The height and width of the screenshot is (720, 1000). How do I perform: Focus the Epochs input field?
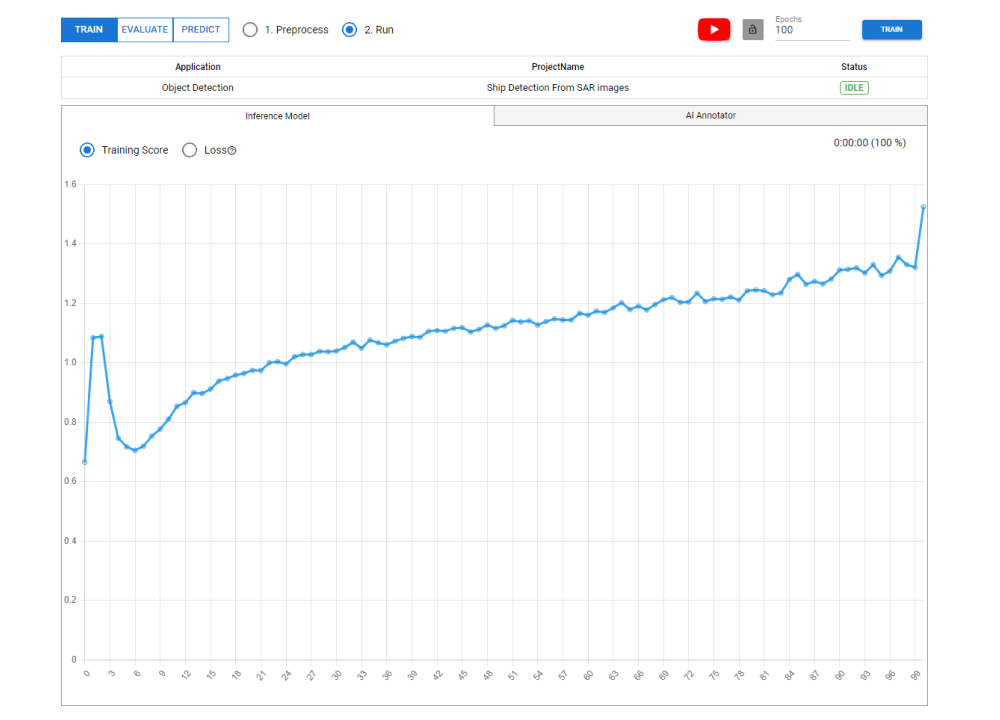pyautogui.click(x=810, y=31)
